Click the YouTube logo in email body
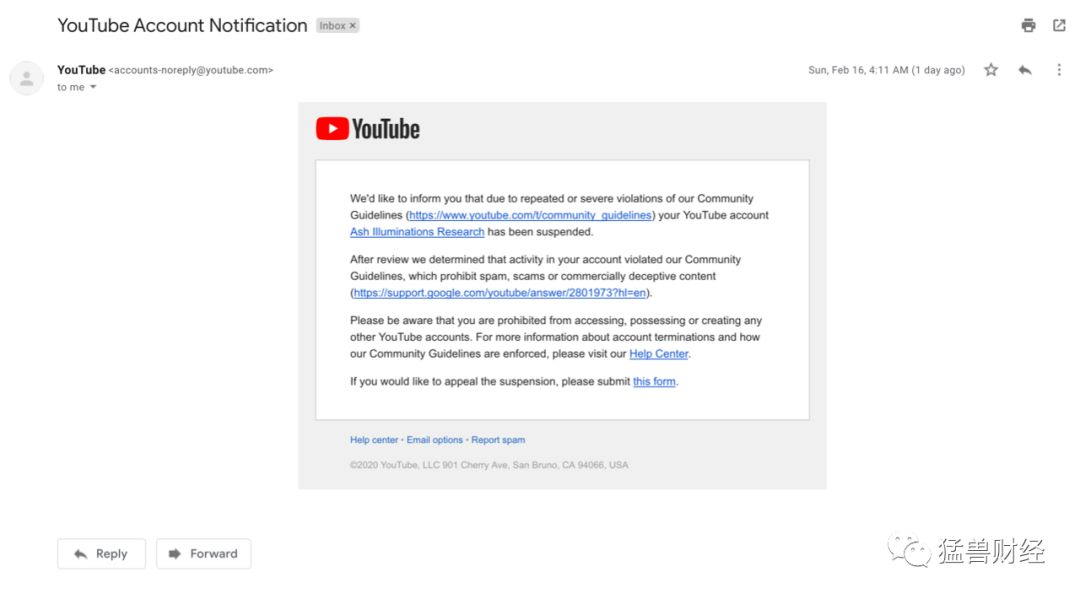Screen dimensions: 1080x599 pos(368,129)
